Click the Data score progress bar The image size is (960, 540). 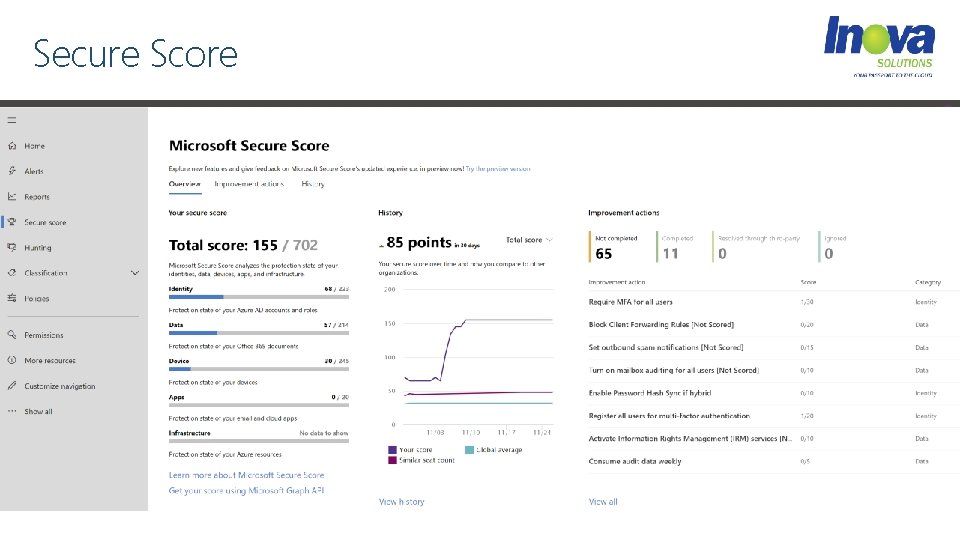click(258, 333)
